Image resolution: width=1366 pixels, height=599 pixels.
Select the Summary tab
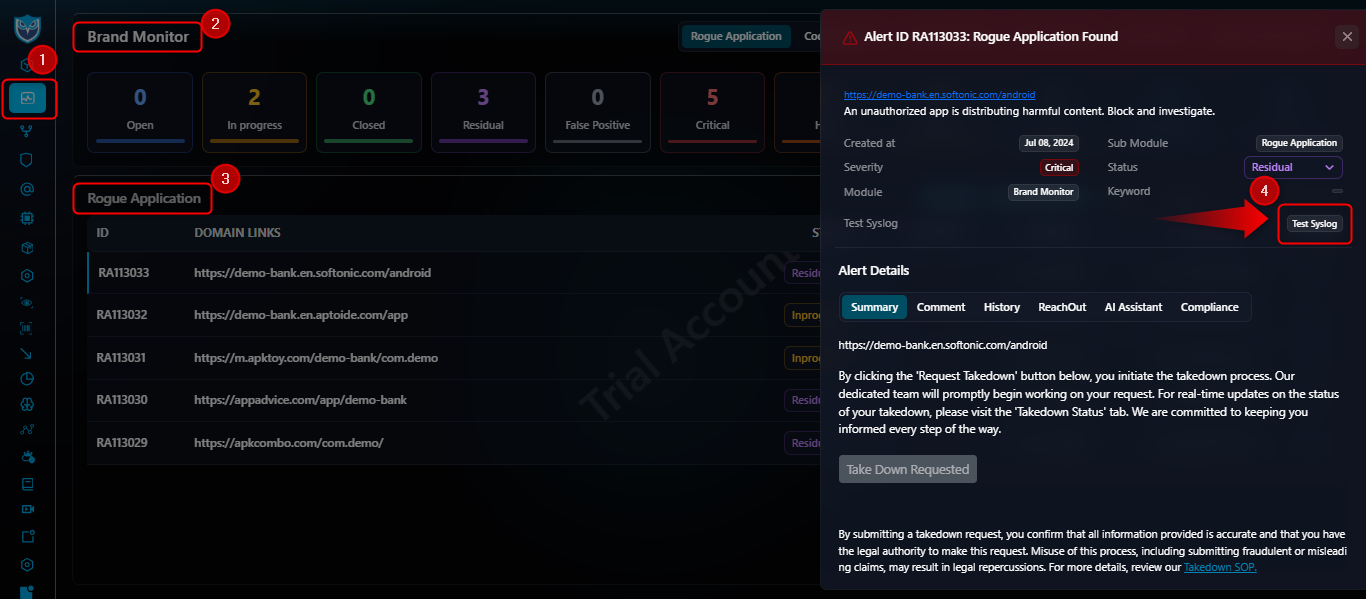[x=874, y=307]
